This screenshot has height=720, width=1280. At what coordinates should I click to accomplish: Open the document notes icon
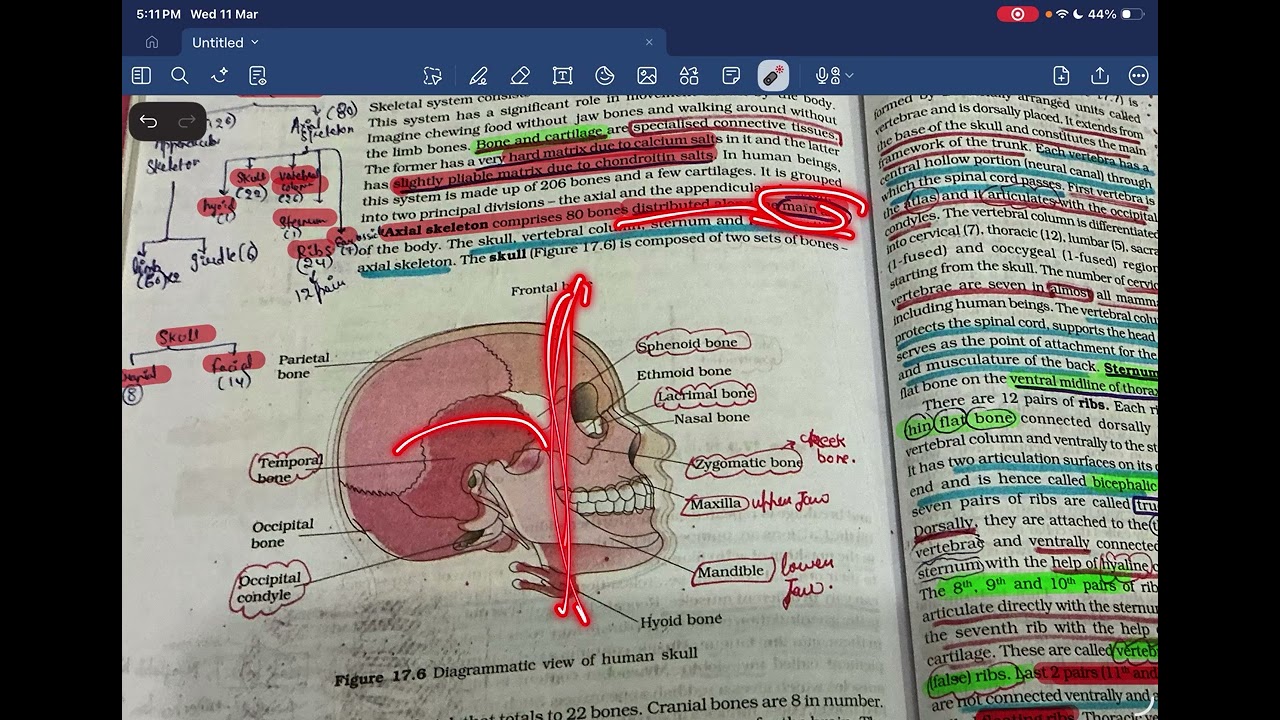(x=258, y=76)
